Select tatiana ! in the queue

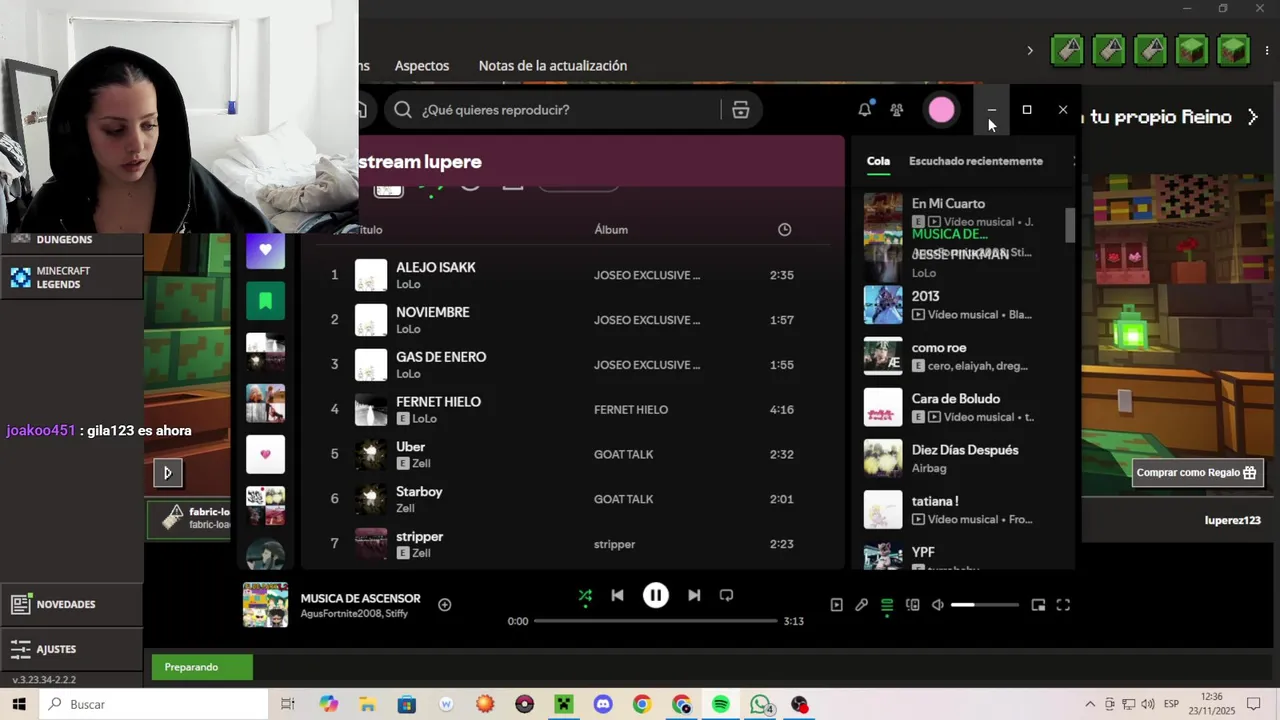click(961, 510)
